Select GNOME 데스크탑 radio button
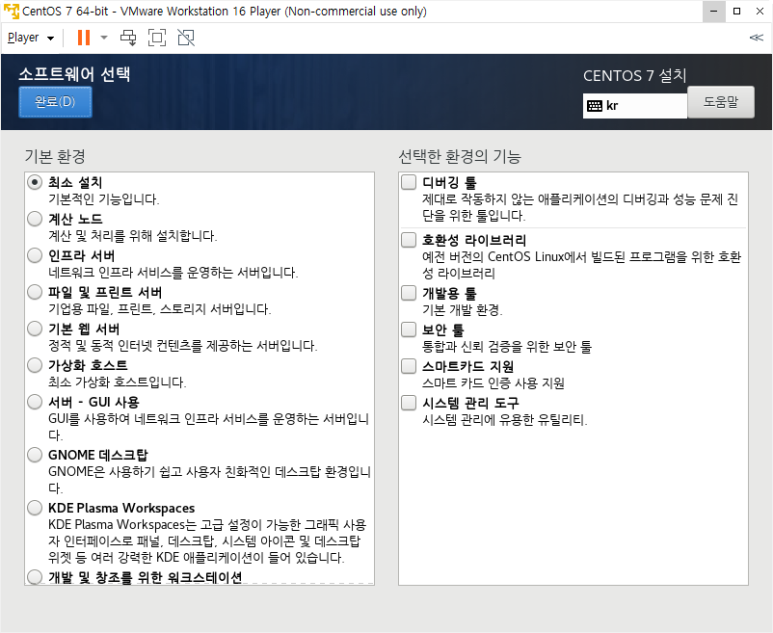Screen dimensions: 773x633 coord(35,455)
